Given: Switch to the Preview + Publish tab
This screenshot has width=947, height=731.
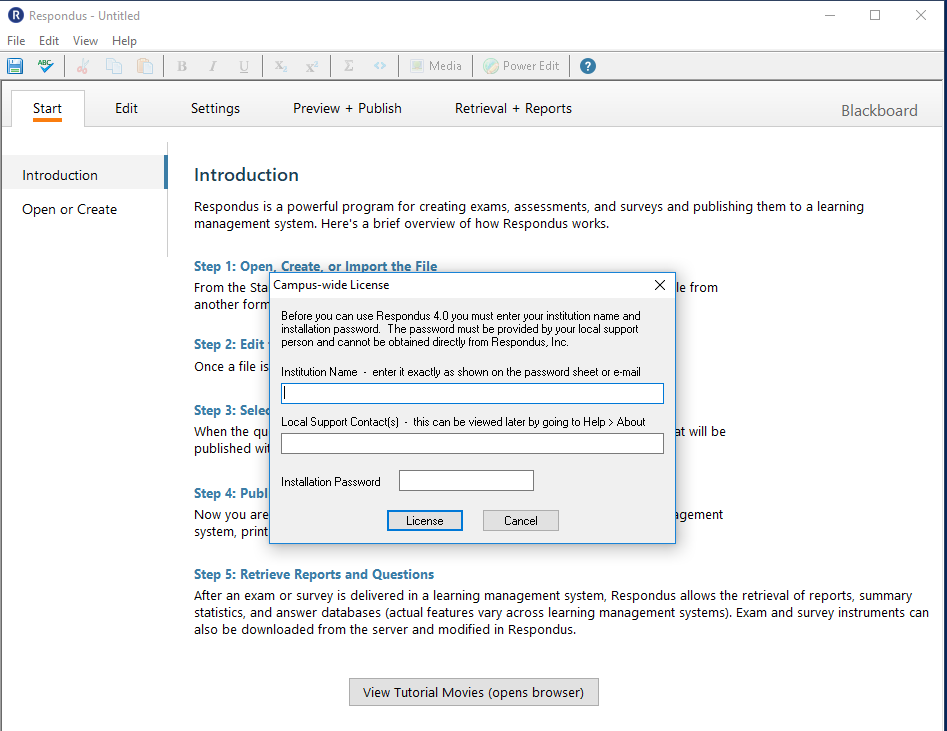Looking at the screenshot, I should pyautogui.click(x=347, y=109).
